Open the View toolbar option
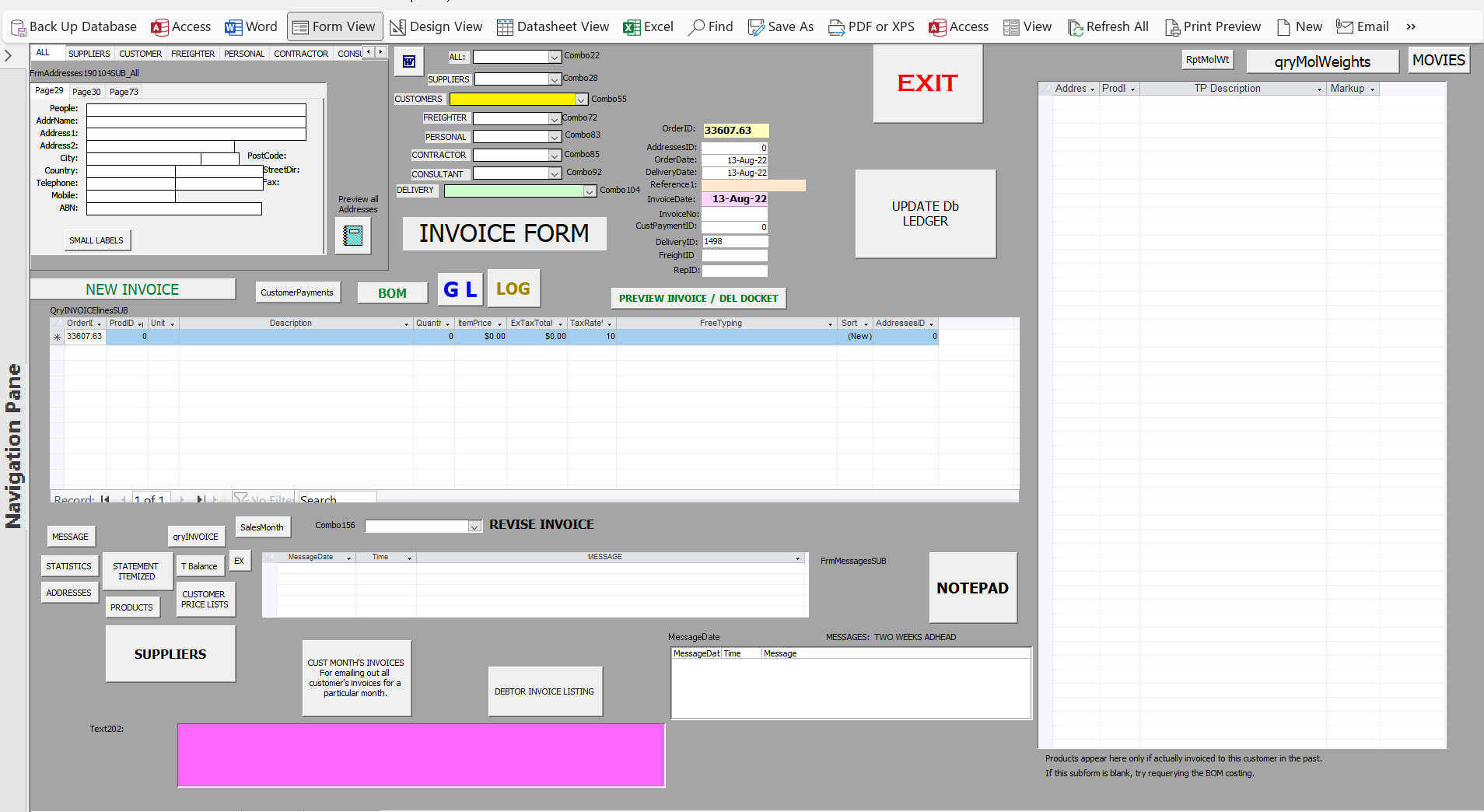This screenshot has width=1484, height=812. tap(1027, 26)
